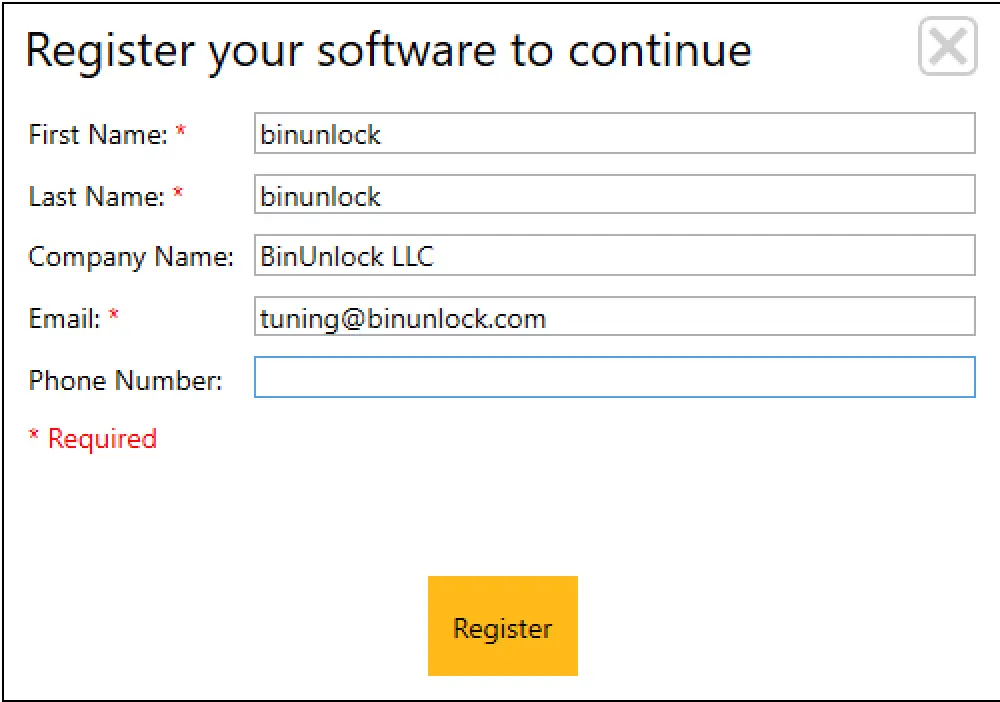The height and width of the screenshot is (702, 1000).
Task: Click the "Last Name:" label
Action: pyautogui.click(x=96, y=196)
